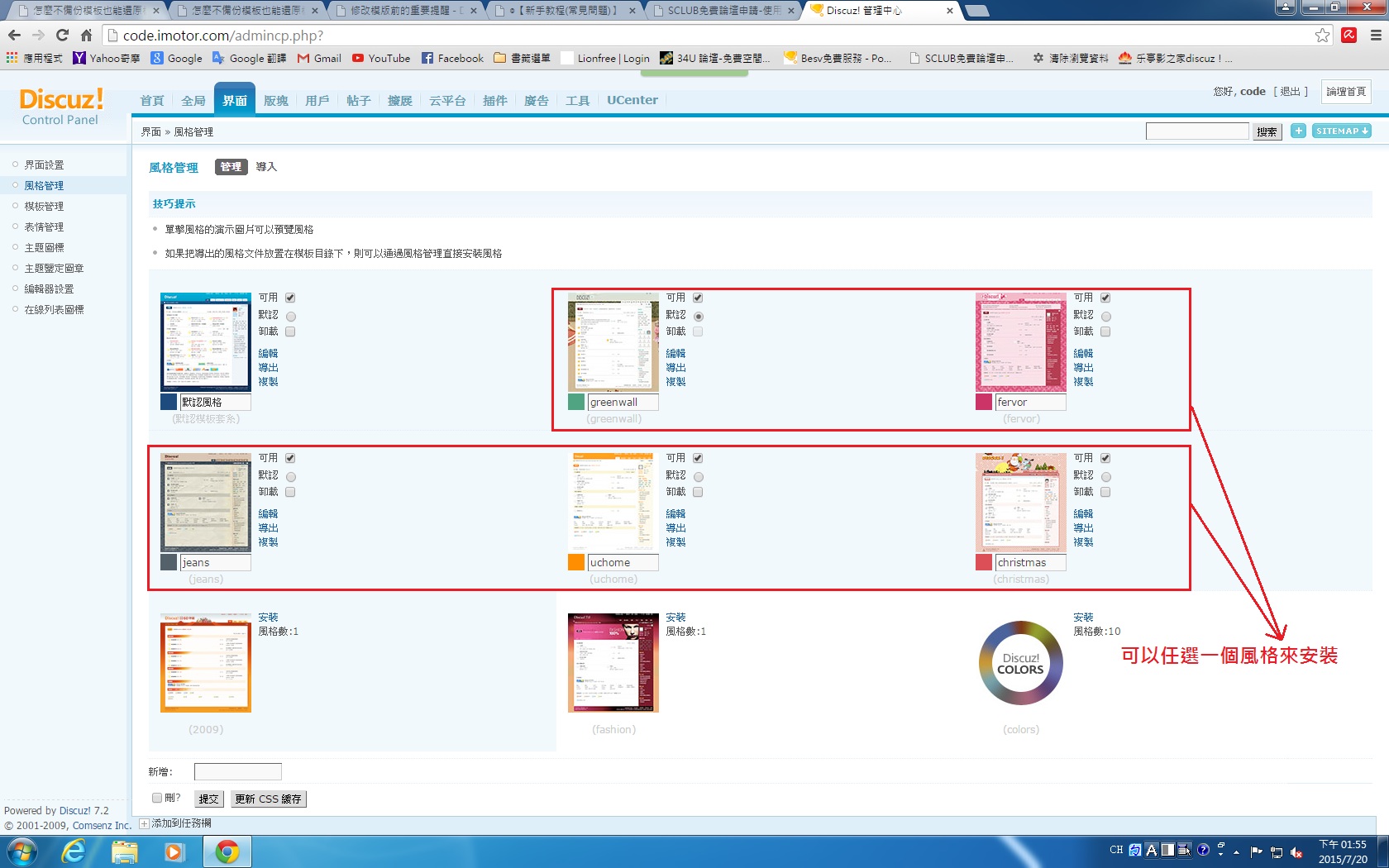Check 卸載 checkbox for fervor style
The width and height of the screenshot is (1389, 868).
[1105, 331]
